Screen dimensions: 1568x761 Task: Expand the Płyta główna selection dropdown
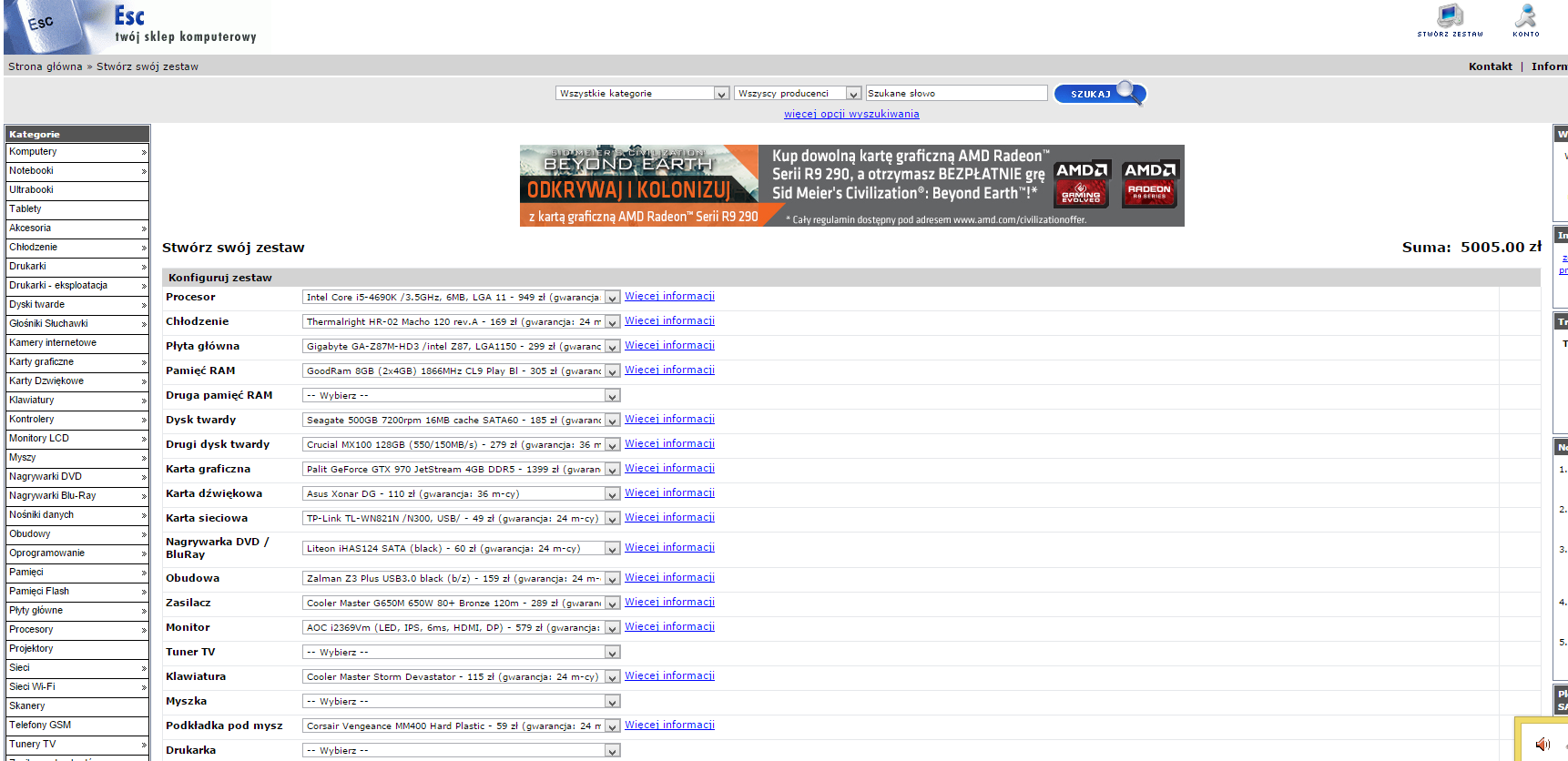461,346
